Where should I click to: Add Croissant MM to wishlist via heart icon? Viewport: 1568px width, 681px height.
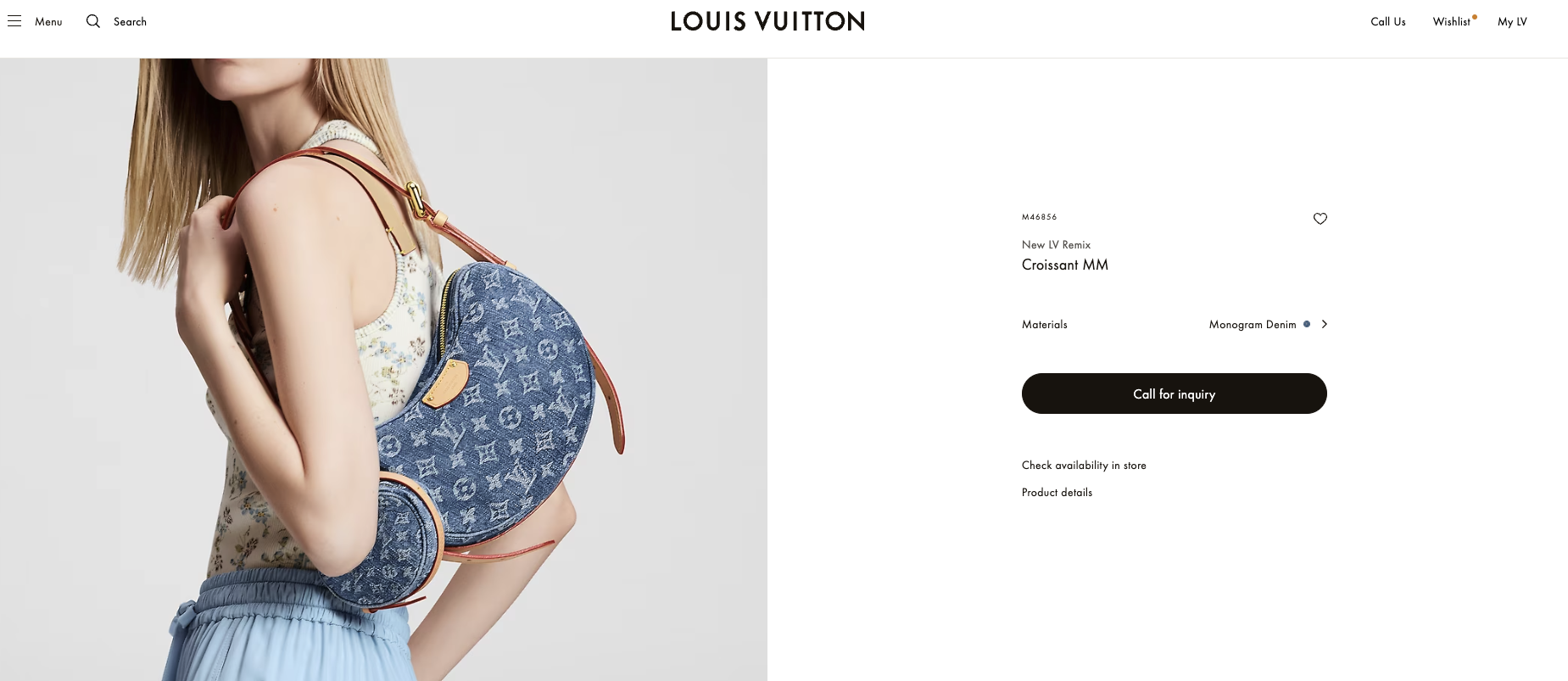click(x=1320, y=219)
